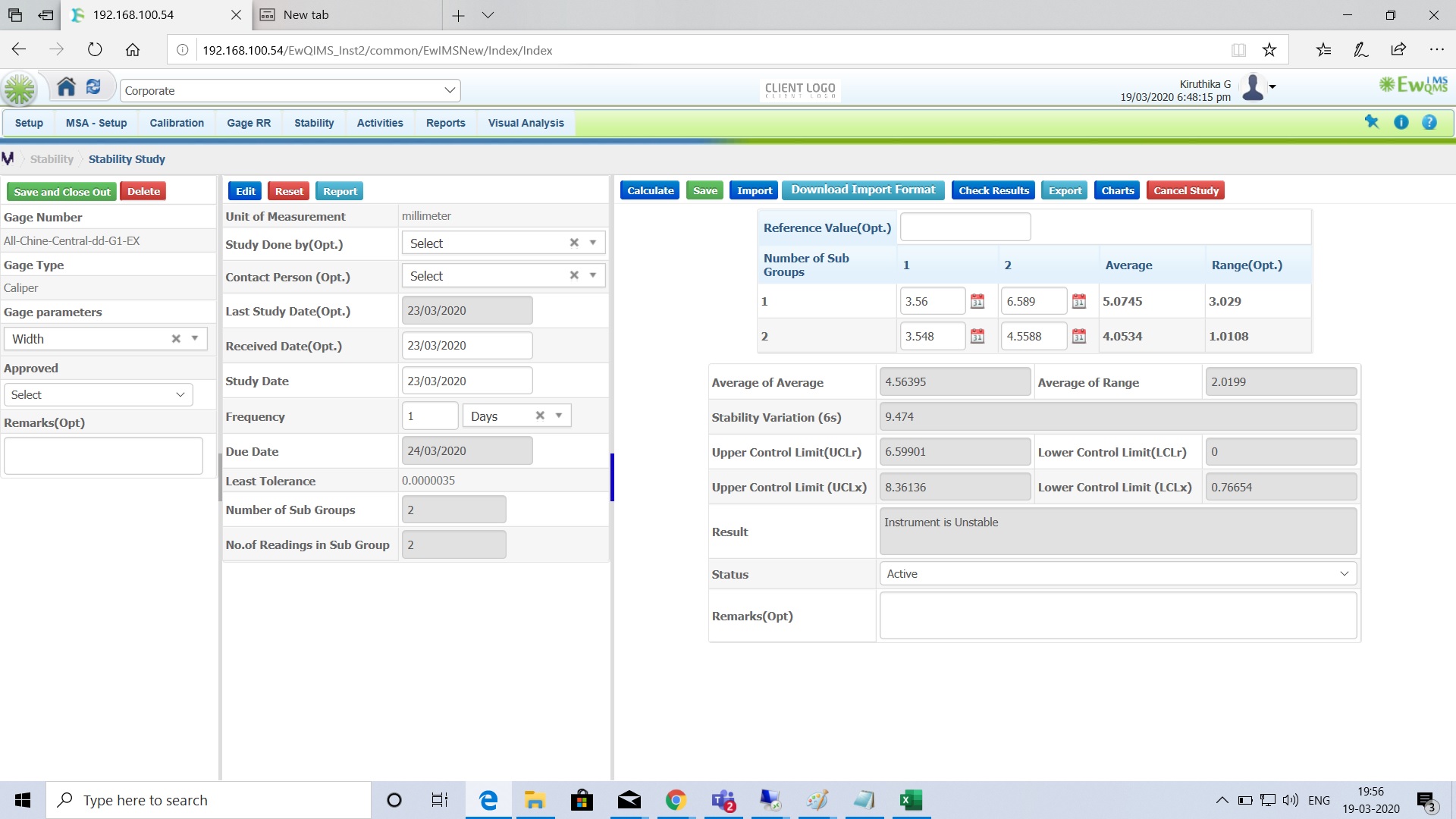
Task: Open the MSA - Setup menu
Action: coord(96,123)
